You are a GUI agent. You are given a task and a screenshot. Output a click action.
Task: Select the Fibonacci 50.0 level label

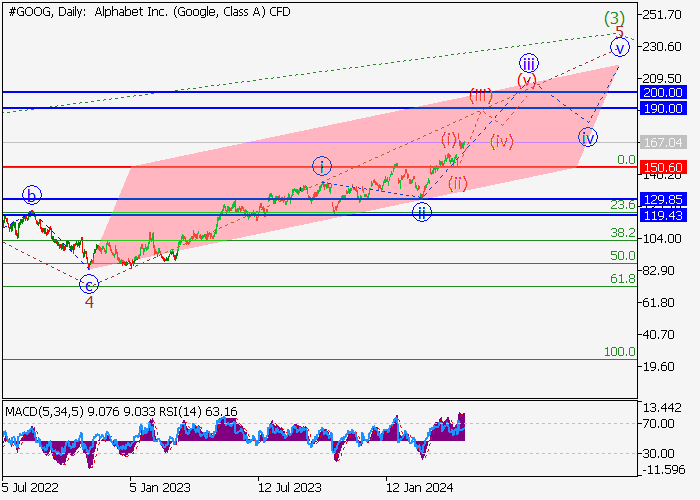623,256
